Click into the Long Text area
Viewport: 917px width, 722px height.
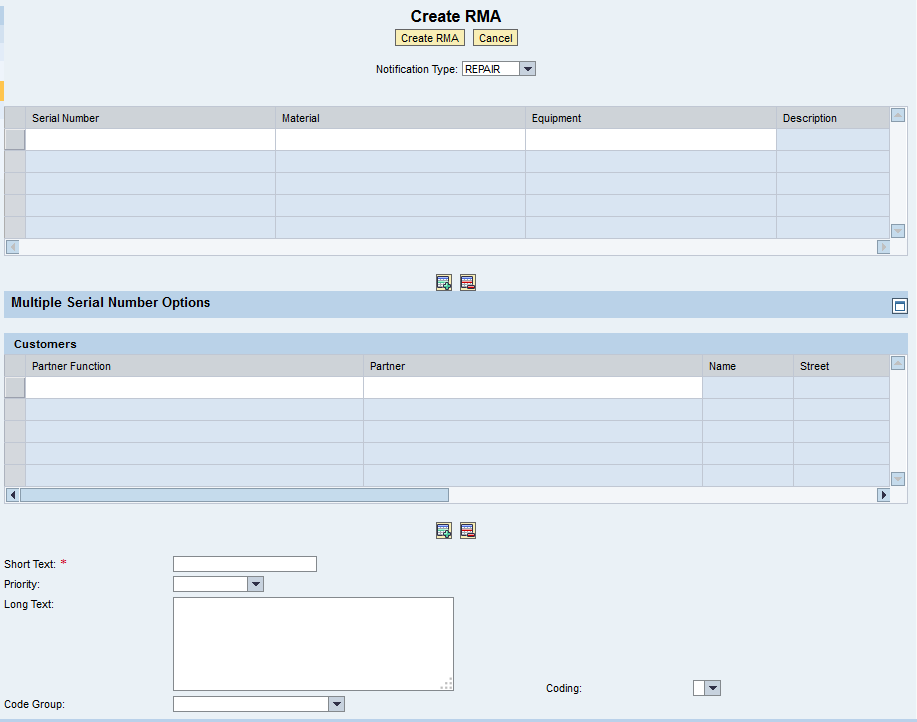coord(313,644)
